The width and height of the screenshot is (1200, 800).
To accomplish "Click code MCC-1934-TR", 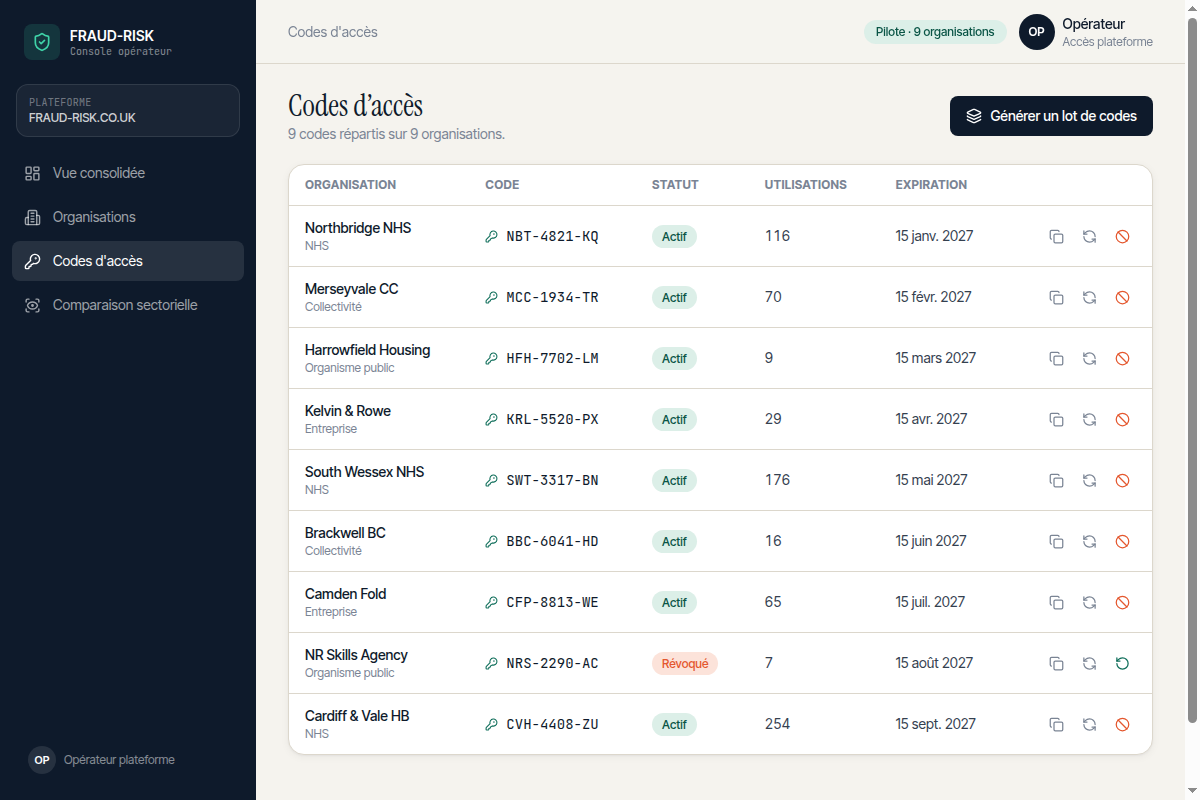I will 552,298.
